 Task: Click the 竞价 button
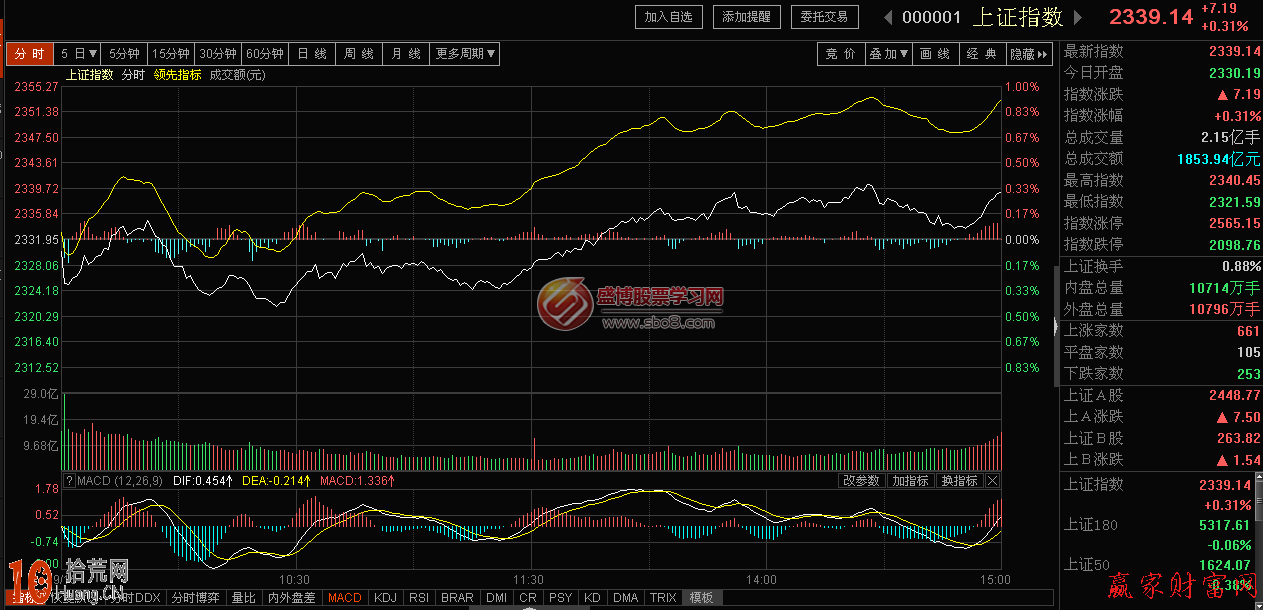click(841, 54)
